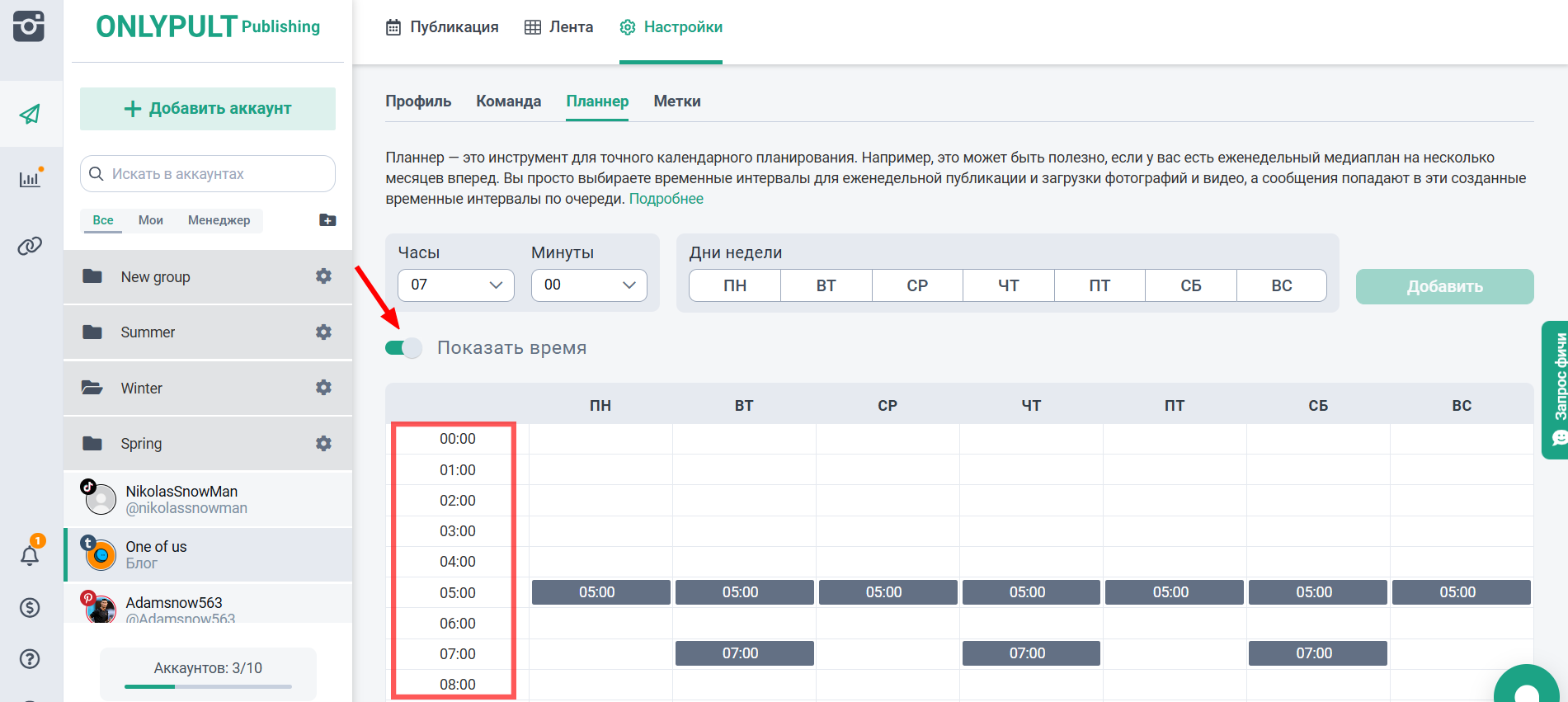
Task: Open the analytics chart icon in sidebar
Action: pyautogui.click(x=31, y=178)
